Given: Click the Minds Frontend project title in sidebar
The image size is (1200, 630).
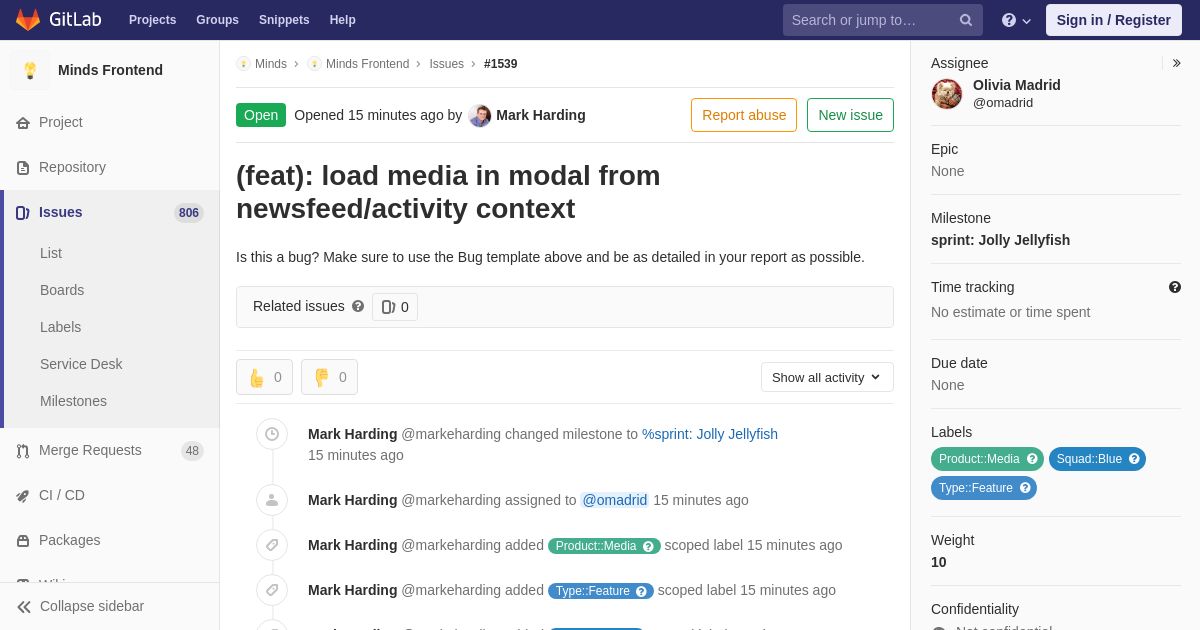Looking at the screenshot, I should tap(110, 70).
